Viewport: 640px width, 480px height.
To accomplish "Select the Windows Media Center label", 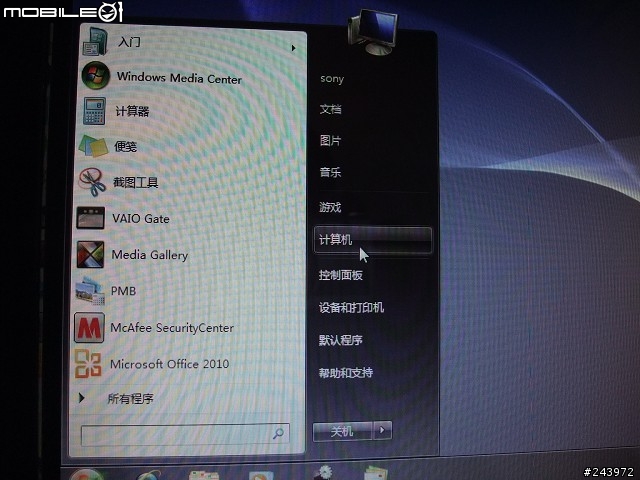I will 179,78.
